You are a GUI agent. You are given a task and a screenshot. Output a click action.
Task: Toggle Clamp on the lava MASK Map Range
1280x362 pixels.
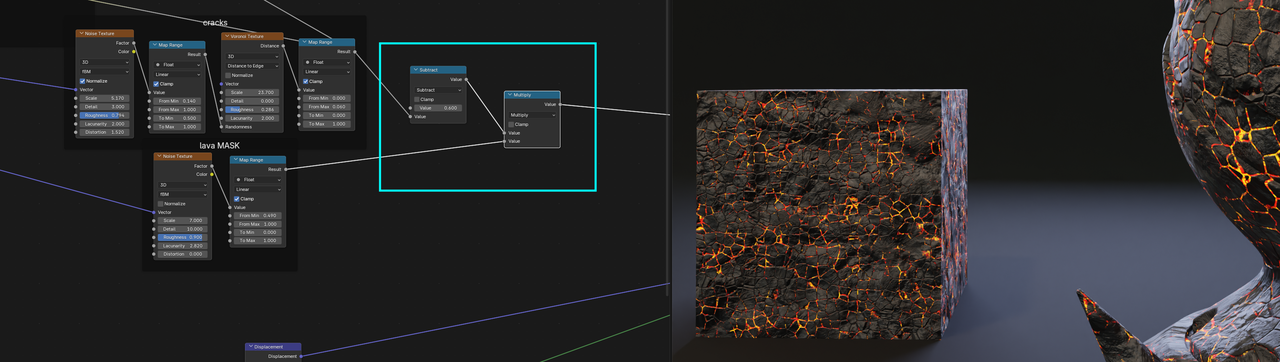pyautogui.click(x=237, y=198)
